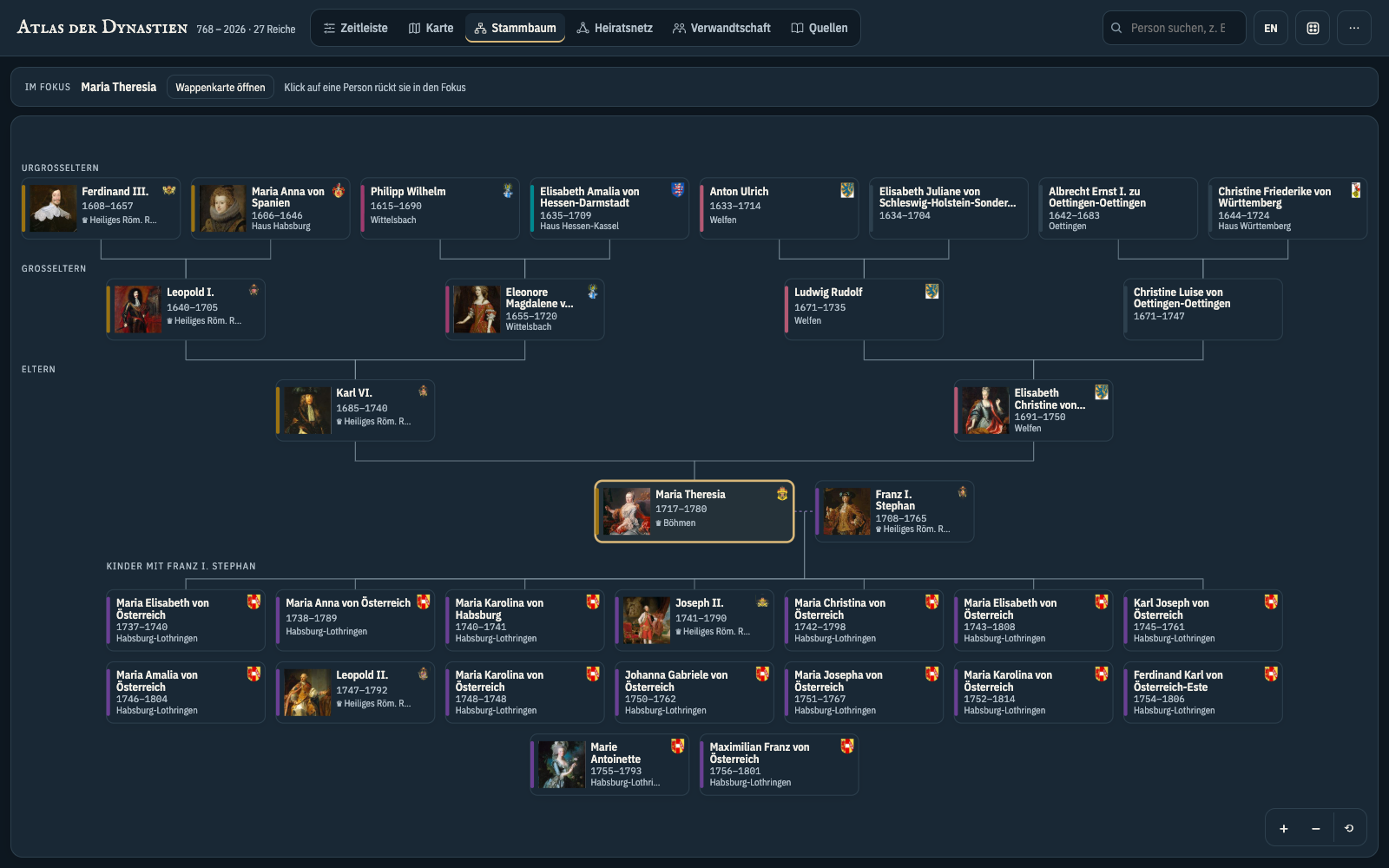Screen dimensions: 1389x868
Task: Click Johanna Gabriele von Österreich card
Action: tap(694, 693)
